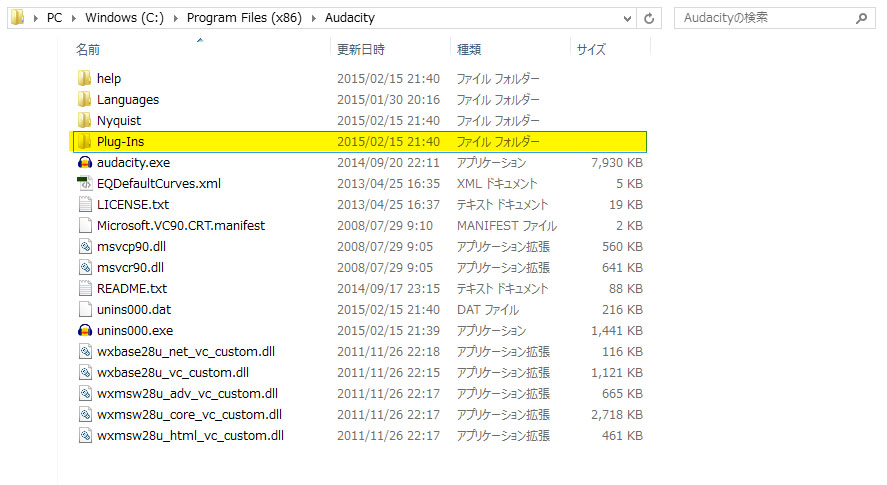Select the unins000.exe file name
This screenshot has height=485, width=887.
(x=135, y=331)
